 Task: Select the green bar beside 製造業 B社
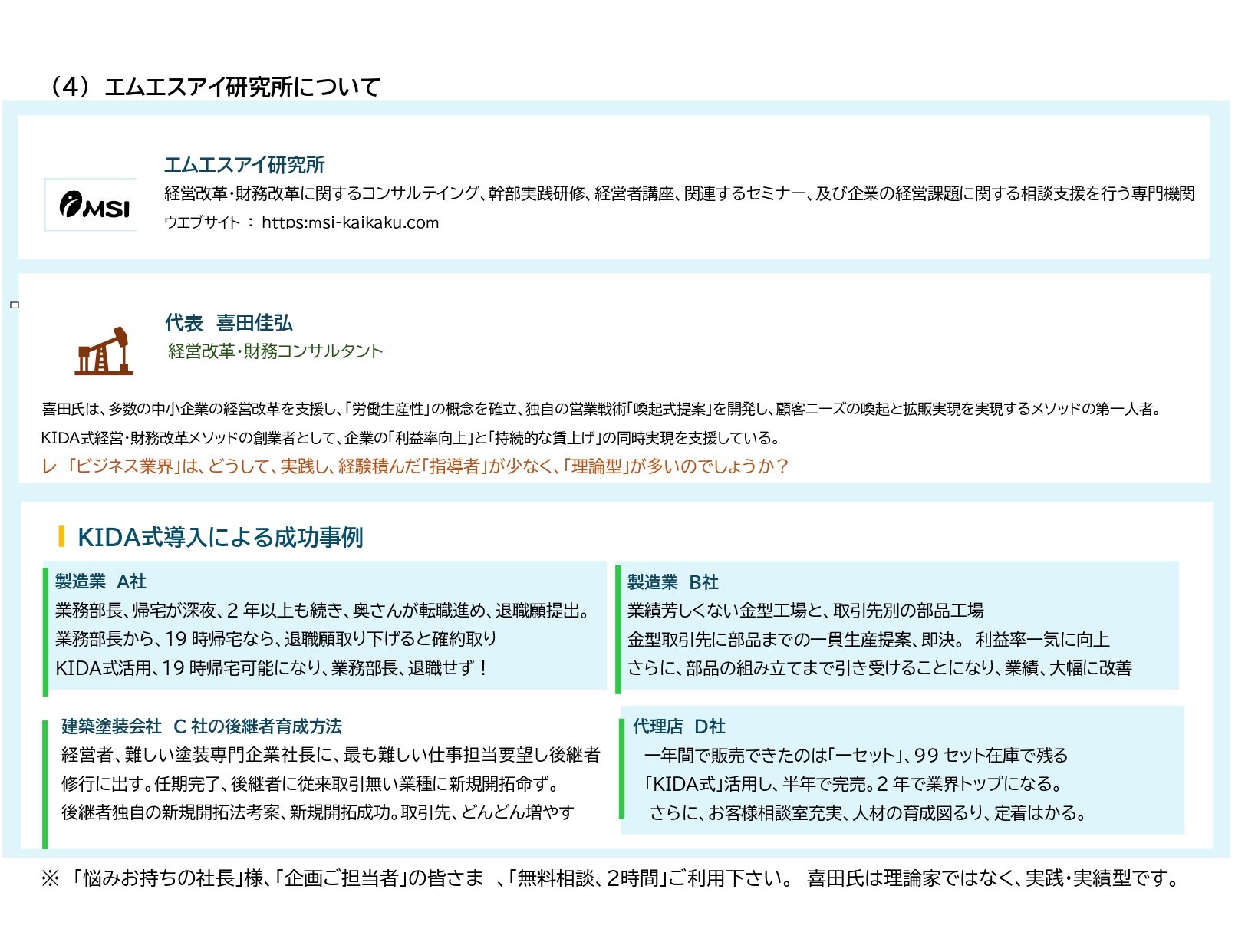(x=618, y=628)
